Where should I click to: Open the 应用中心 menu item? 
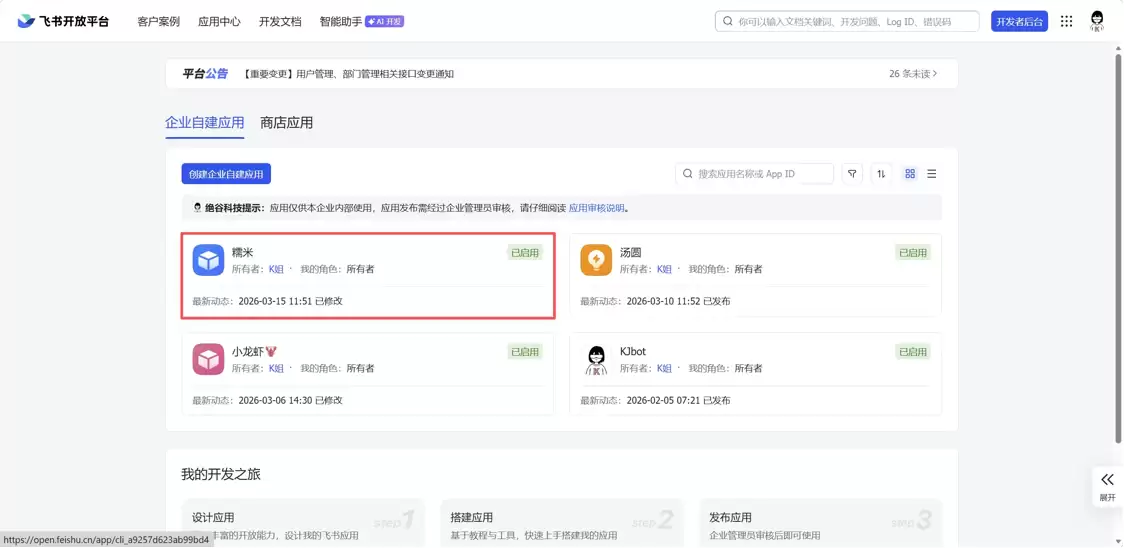pos(219,22)
